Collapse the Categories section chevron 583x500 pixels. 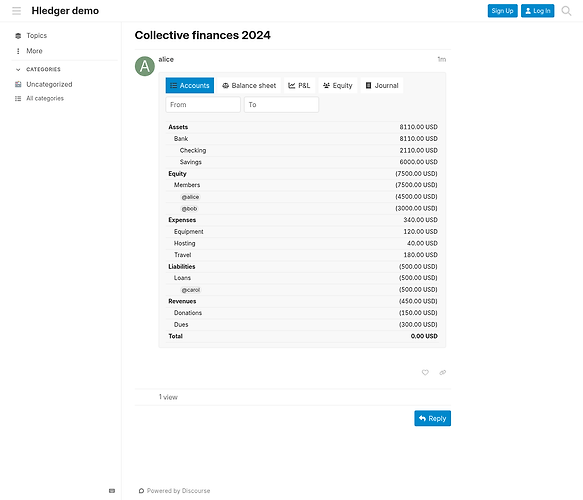tap(18, 70)
